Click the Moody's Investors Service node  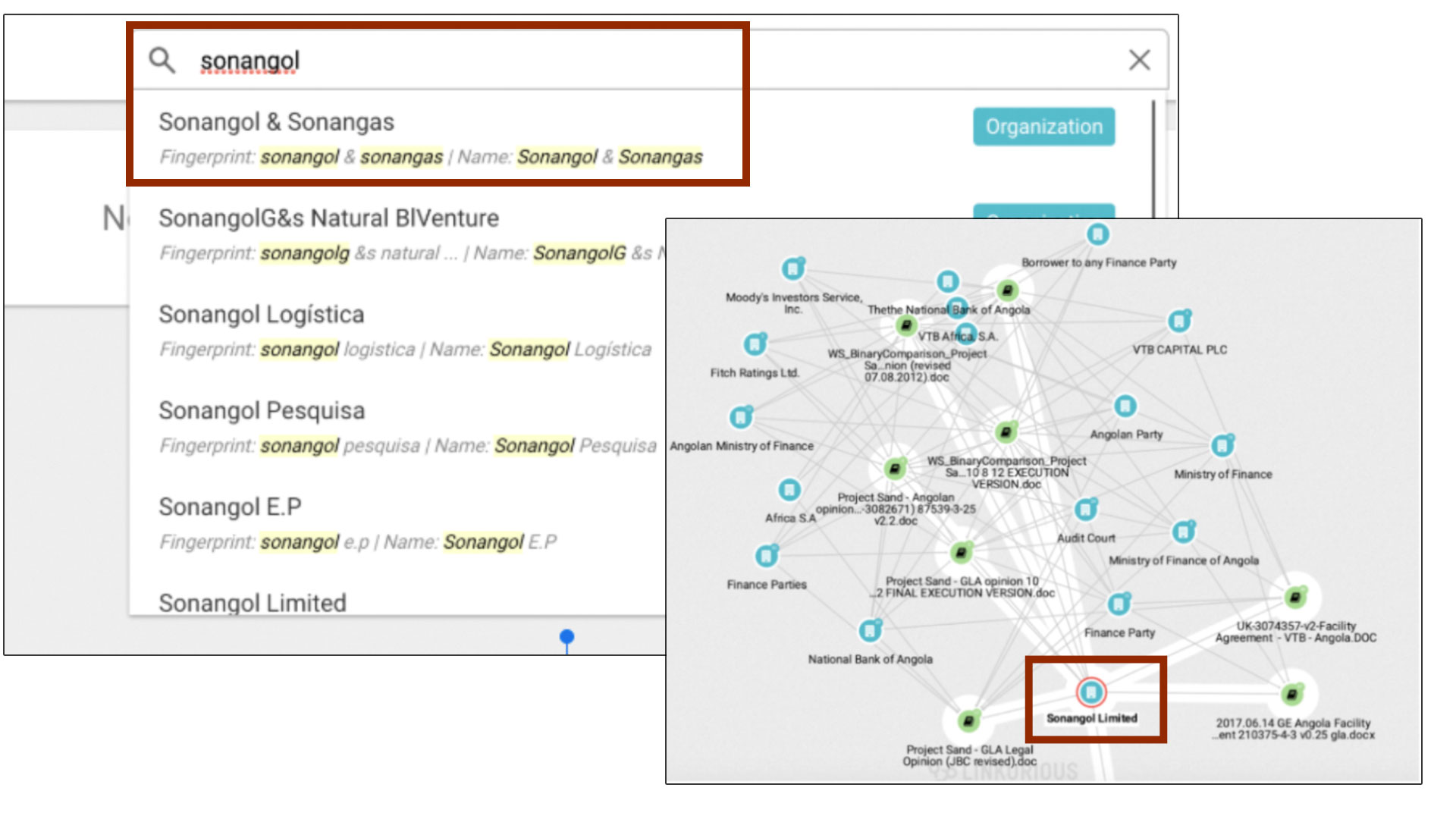coord(793,268)
